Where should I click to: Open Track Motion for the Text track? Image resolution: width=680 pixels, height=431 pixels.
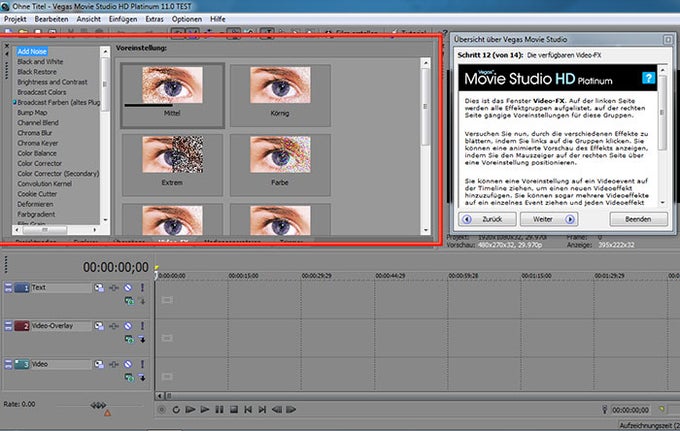tap(99, 287)
